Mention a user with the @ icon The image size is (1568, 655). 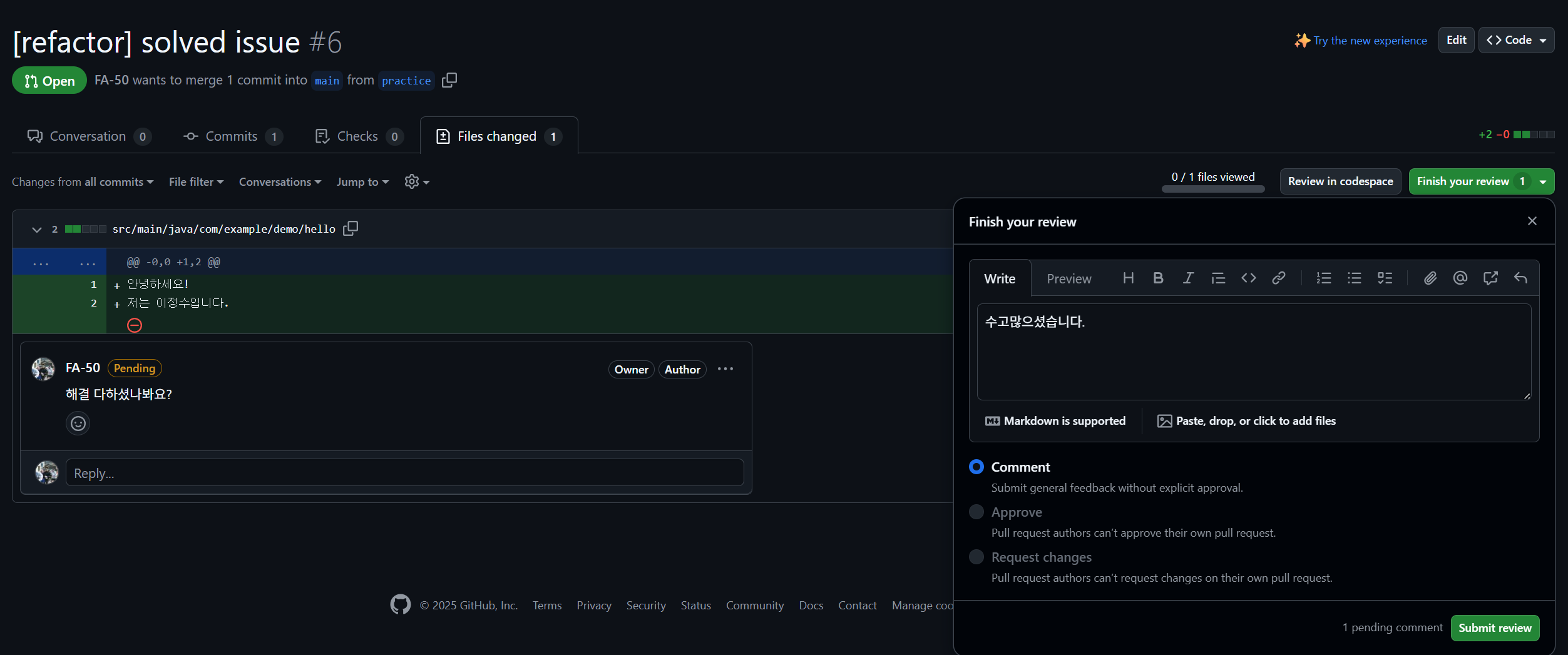(1460, 278)
